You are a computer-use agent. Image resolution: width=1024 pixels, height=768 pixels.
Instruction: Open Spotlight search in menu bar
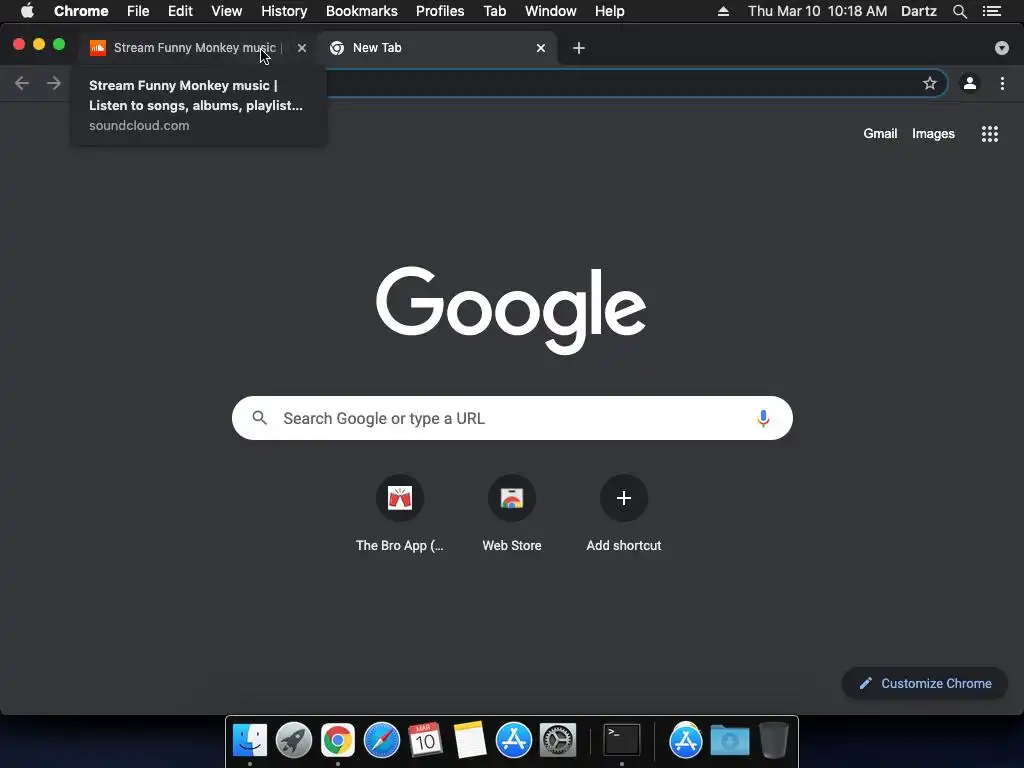[959, 11]
